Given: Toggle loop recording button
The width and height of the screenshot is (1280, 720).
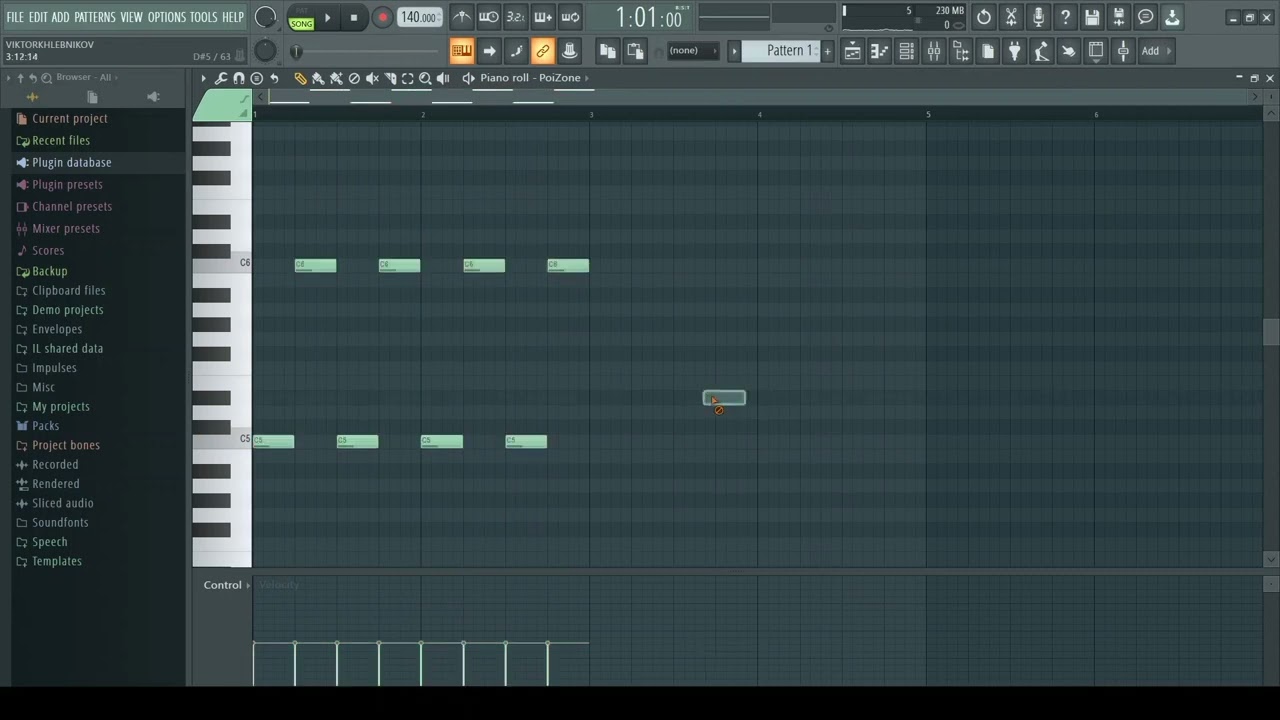Looking at the screenshot, I should (x=570, y=17).
